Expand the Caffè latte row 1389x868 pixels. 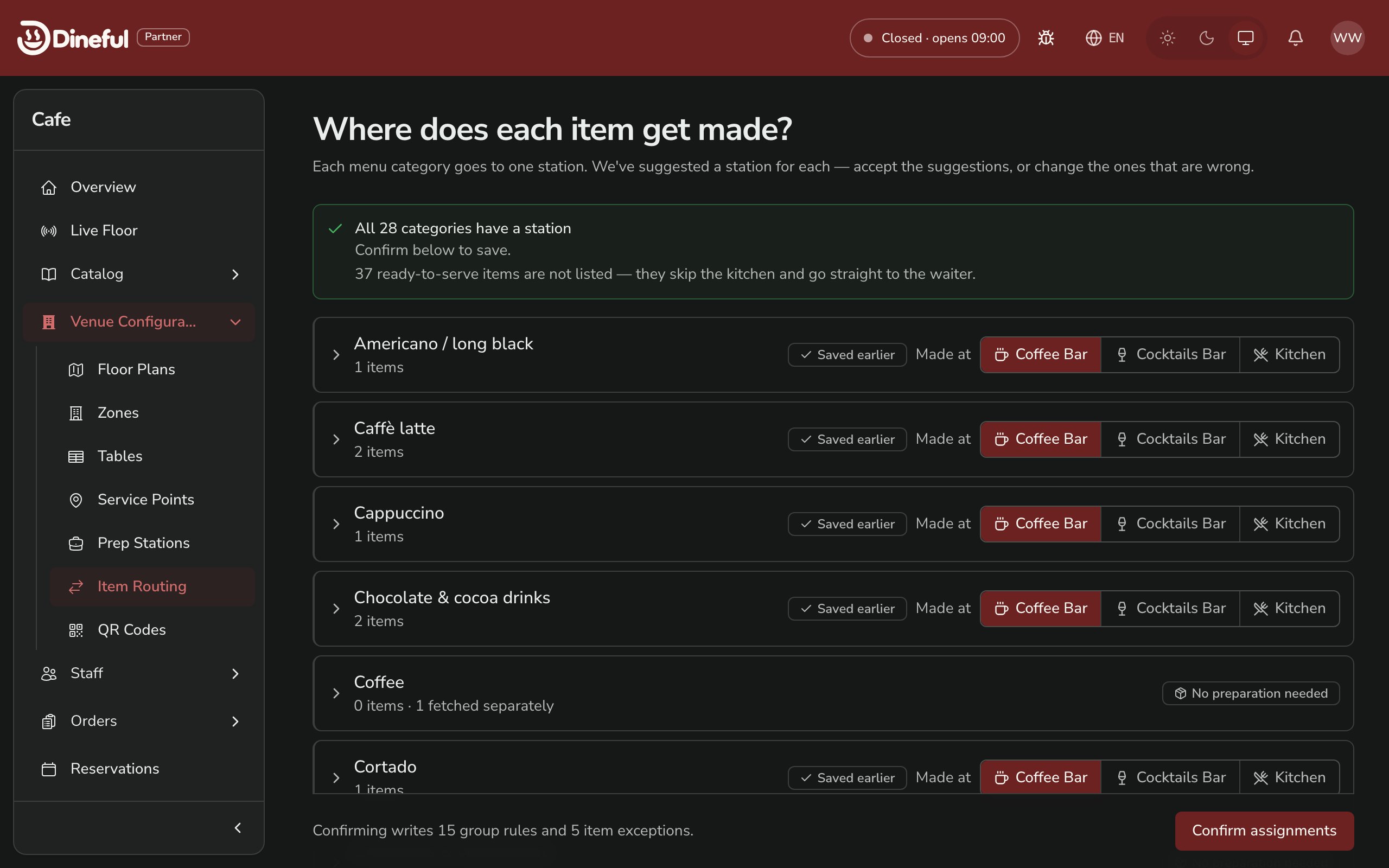pos(336,440)
